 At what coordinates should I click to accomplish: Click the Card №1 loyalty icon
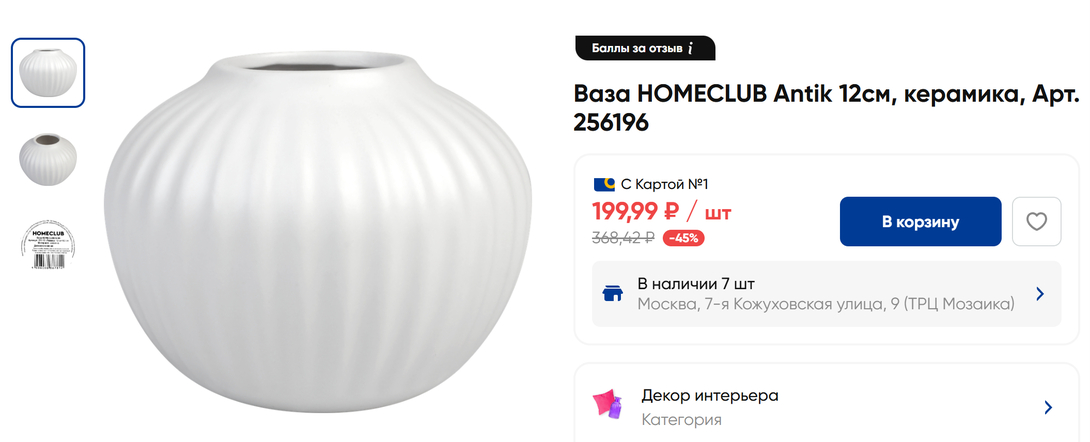click(604, 184)
